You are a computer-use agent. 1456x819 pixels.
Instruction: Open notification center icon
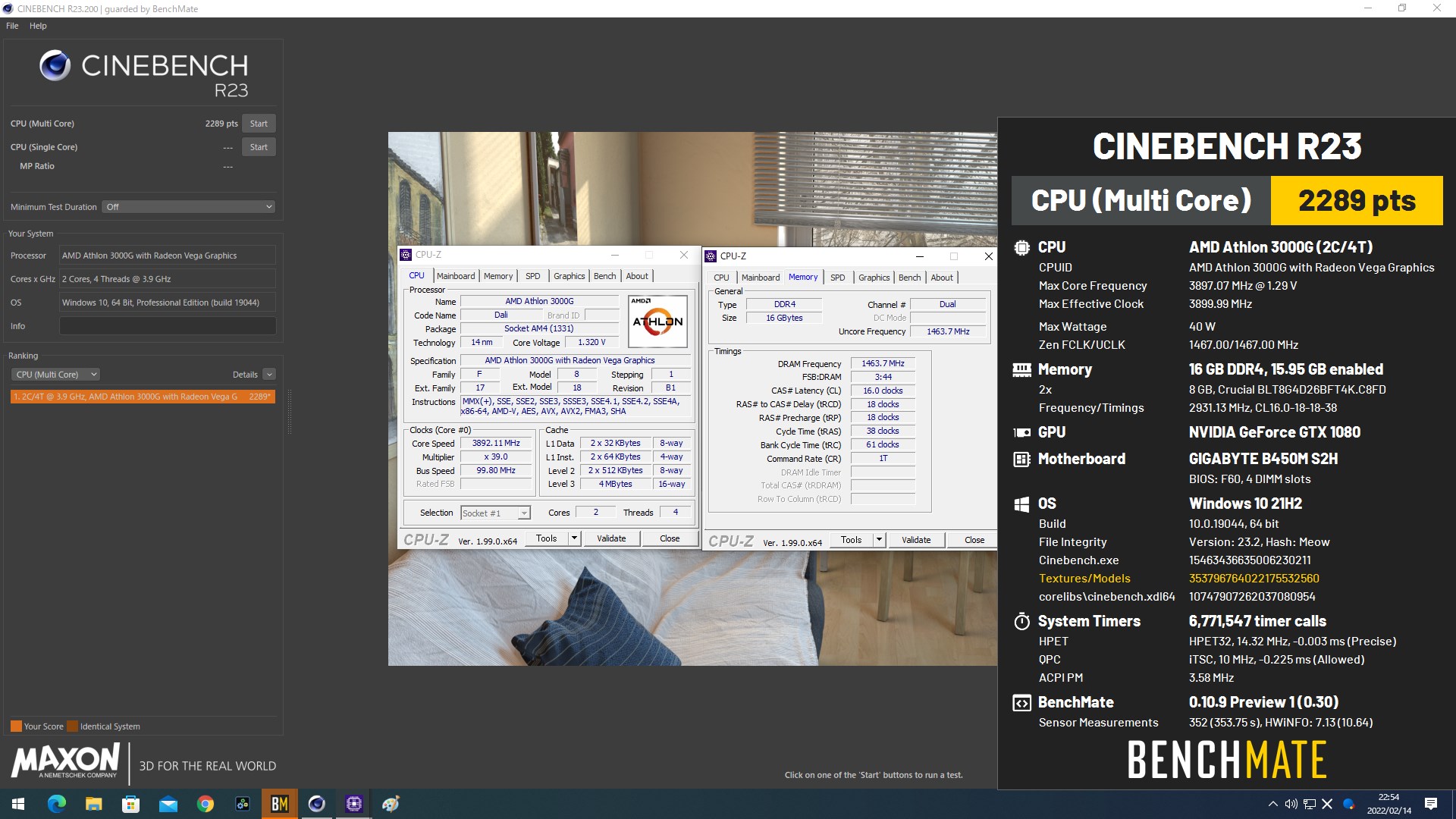click(1431, 804)
